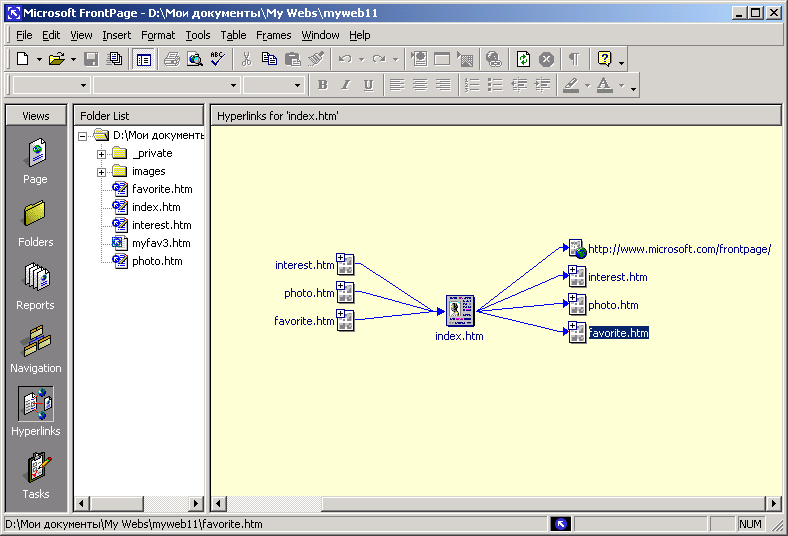Click the Stop toolbar icon
788x536 pixels.
pyautogui.click(x=546, y=59)
